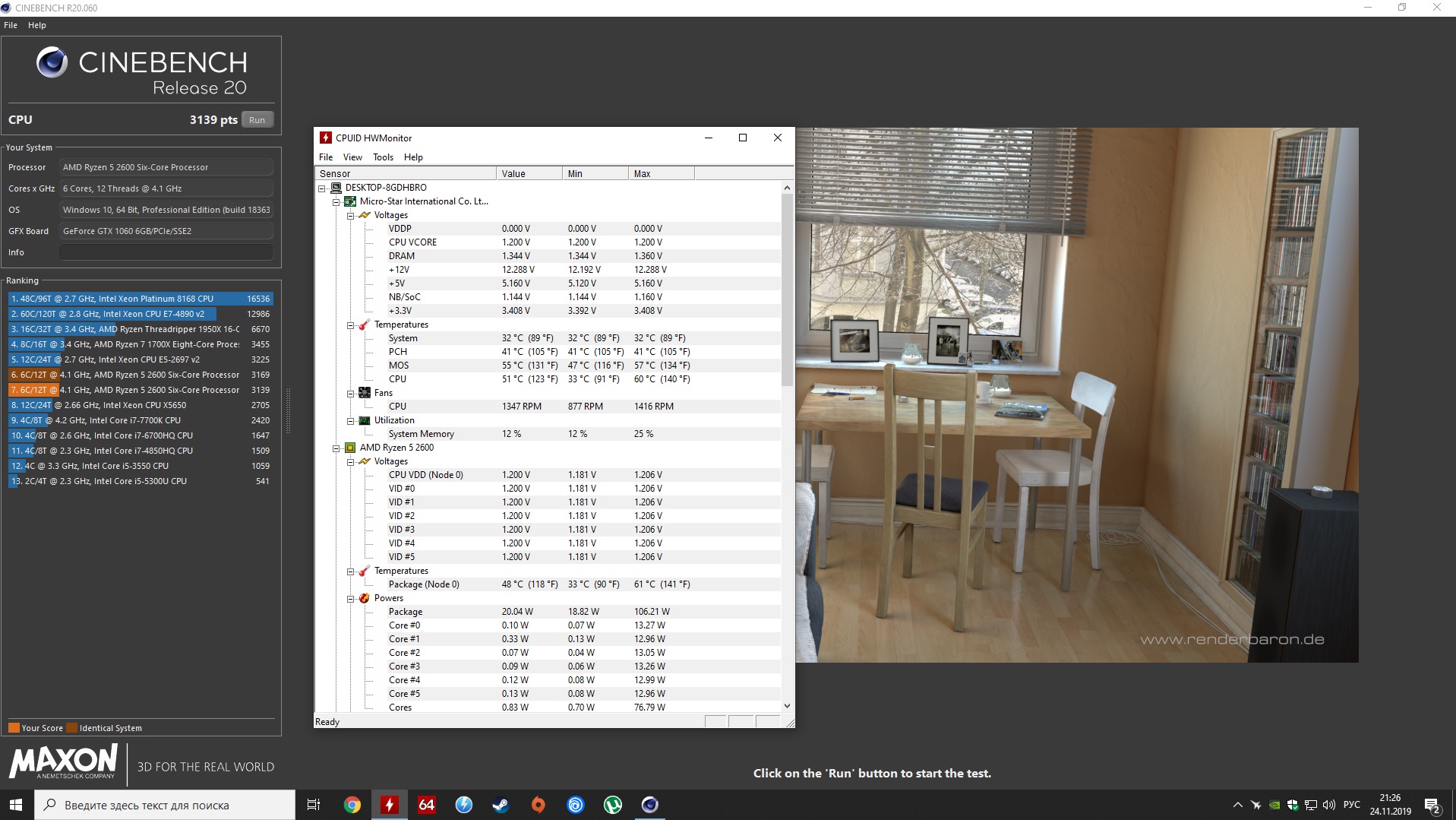This screenshot has width=1456, height=820.
Task: Show hidden system tray icons
Action: coord(1237,805)
